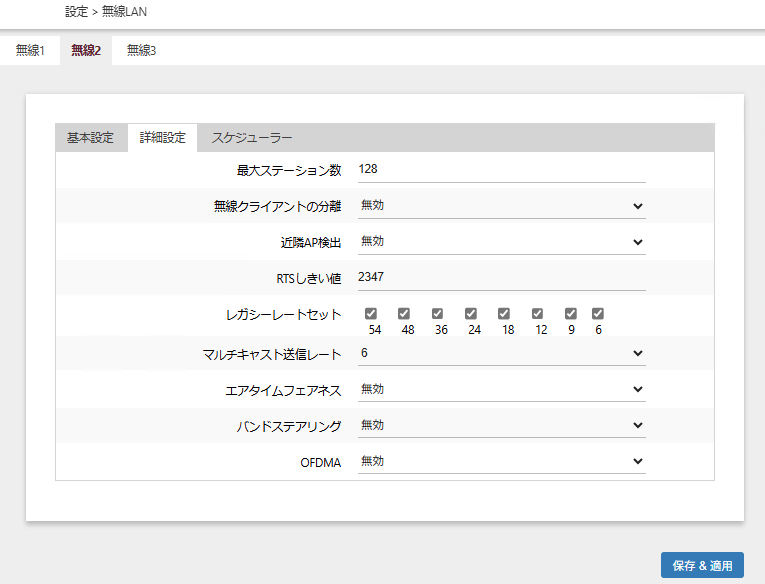Expand the OFDMA dropdown
The width and height of the screenshot is (765, 584).
point(501,461)
